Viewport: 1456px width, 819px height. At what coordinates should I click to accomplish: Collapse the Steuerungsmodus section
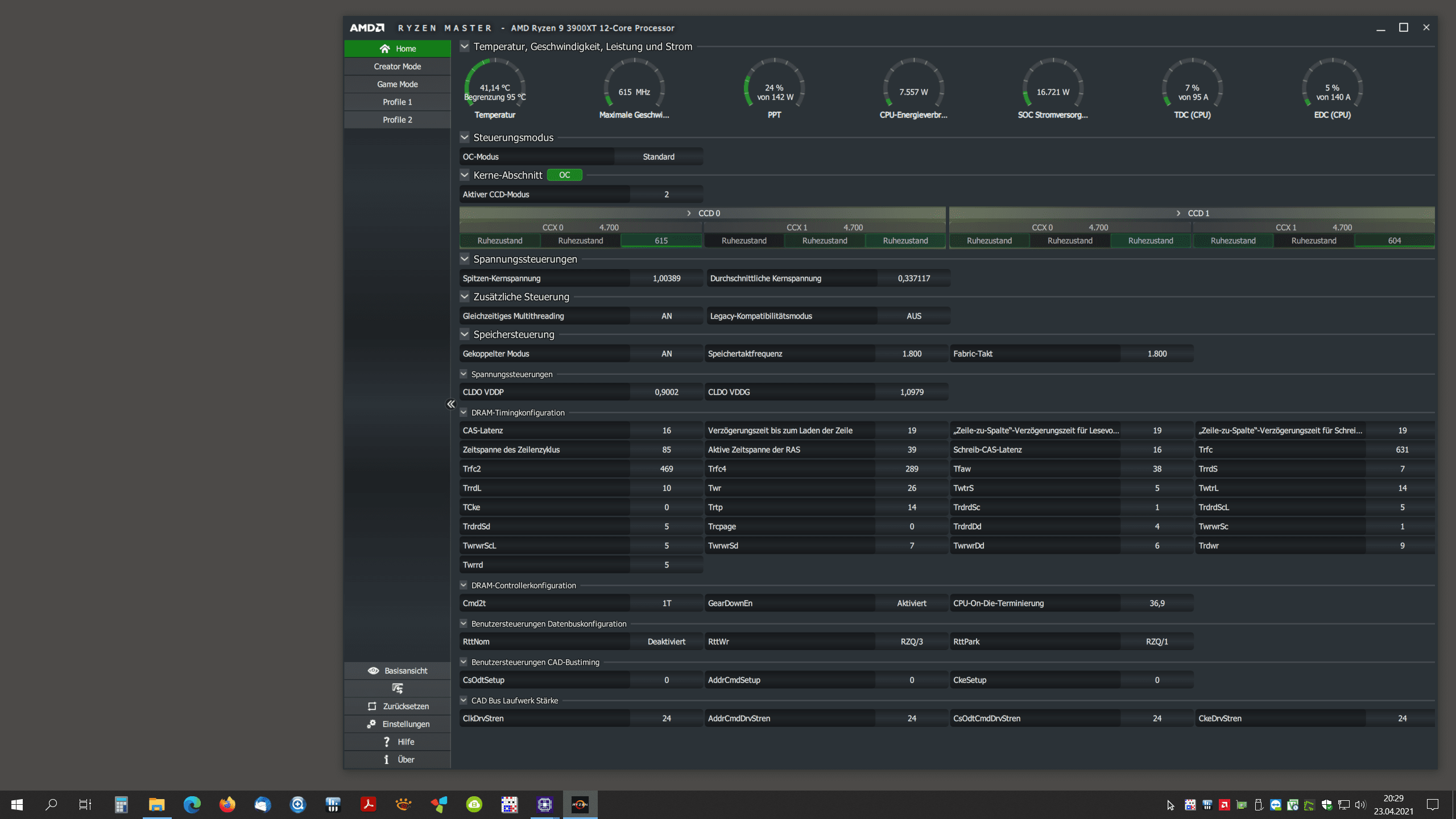465,137
